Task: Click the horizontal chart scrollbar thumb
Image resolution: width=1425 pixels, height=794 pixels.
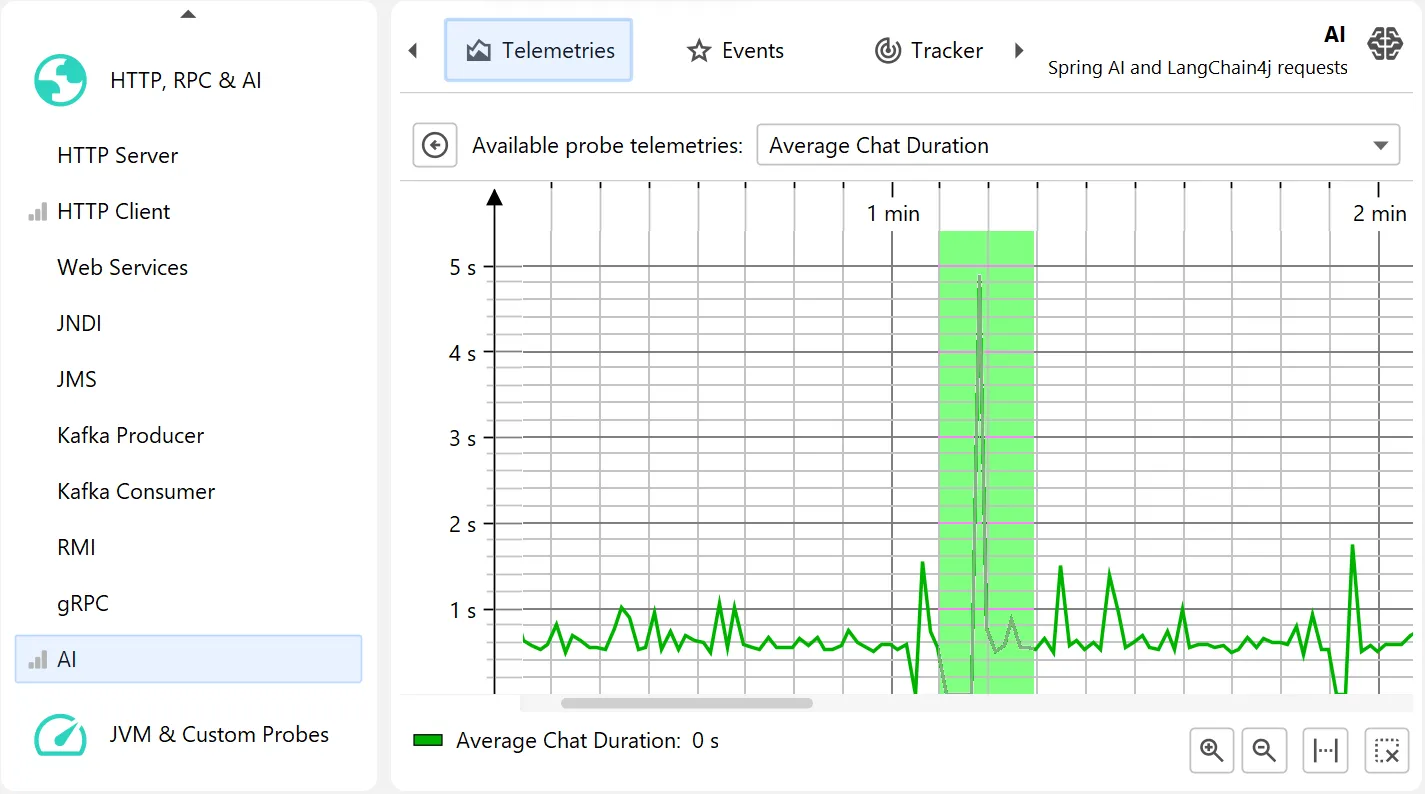Action: click(x=687, y=703)
